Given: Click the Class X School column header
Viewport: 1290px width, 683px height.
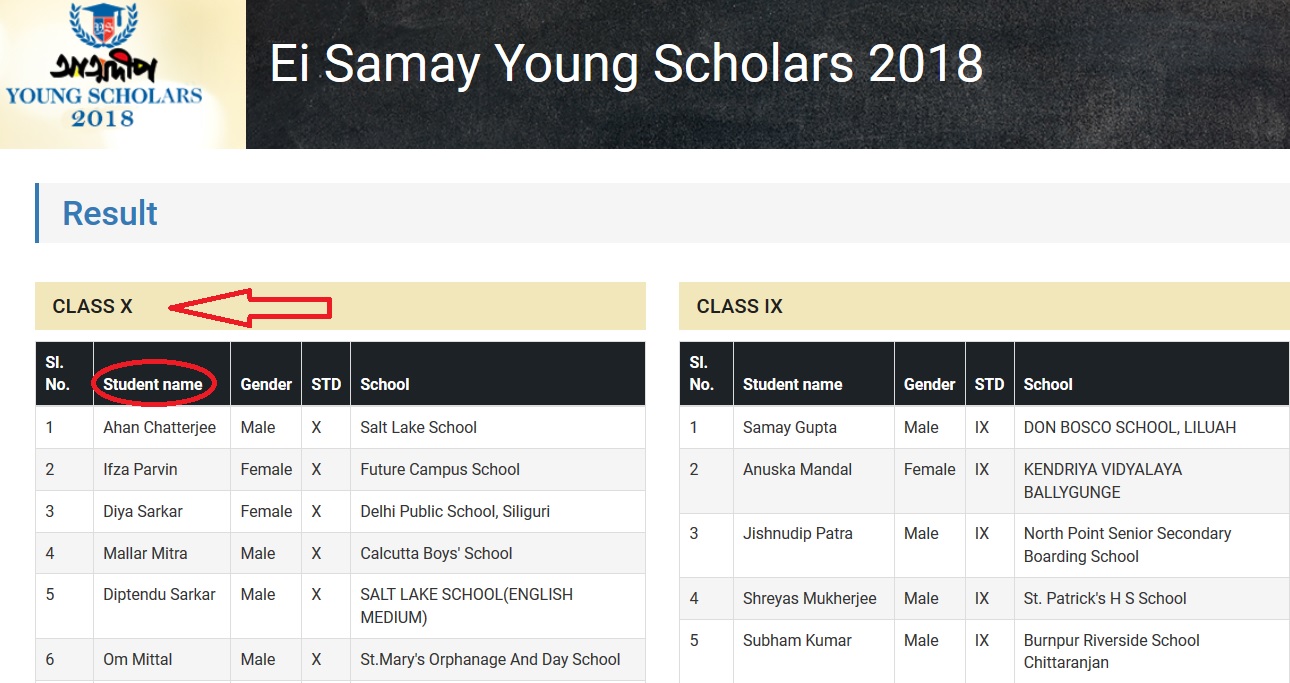Looking at the screenshot, I should coord(385,384).
